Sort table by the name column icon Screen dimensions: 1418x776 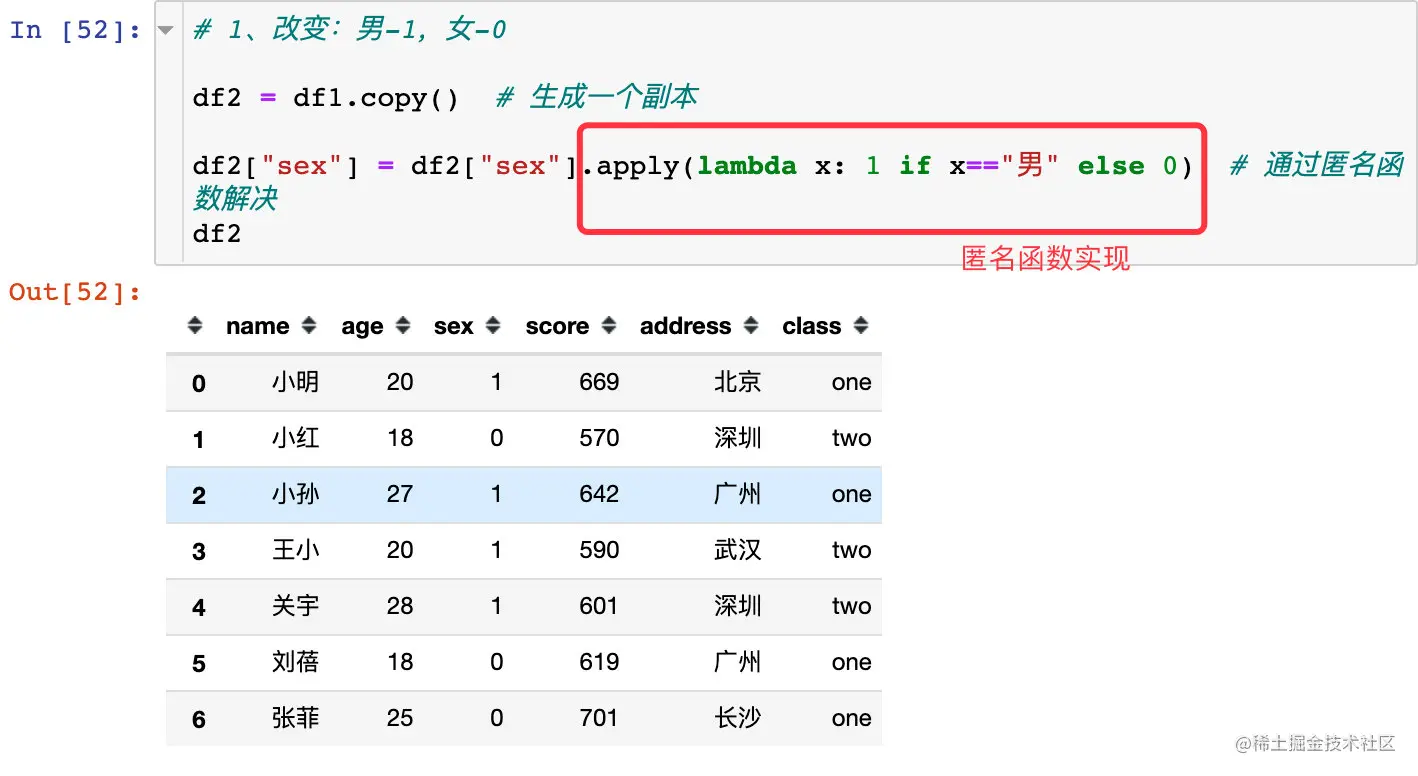[309, 326]
